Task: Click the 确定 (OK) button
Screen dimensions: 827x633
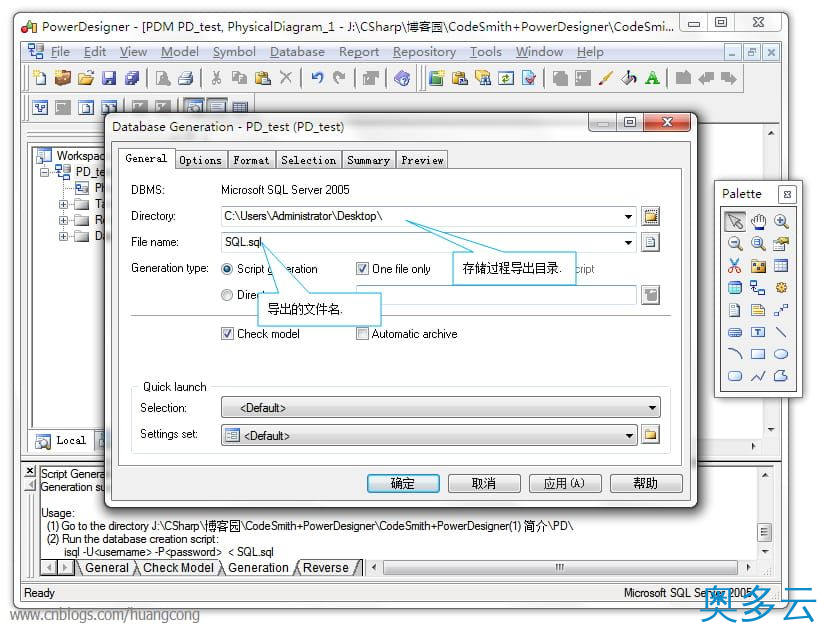Action: click(x=403, y=483)
